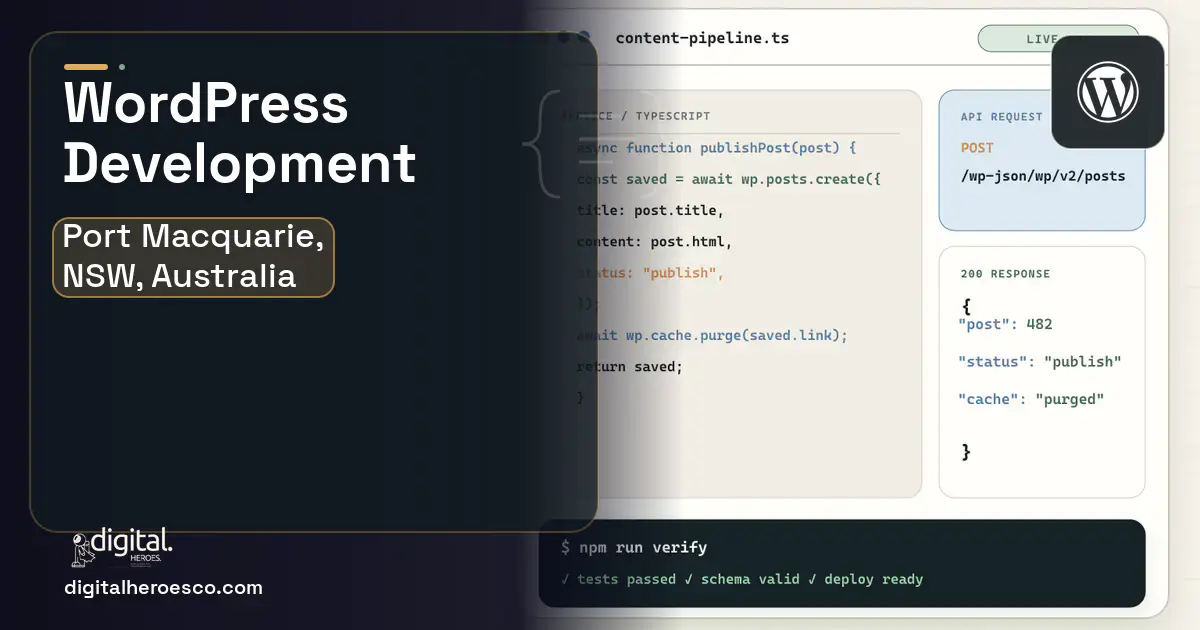Click the "return saved;" code line
The height and width of the screenshot is (630, 1200).
630,366
